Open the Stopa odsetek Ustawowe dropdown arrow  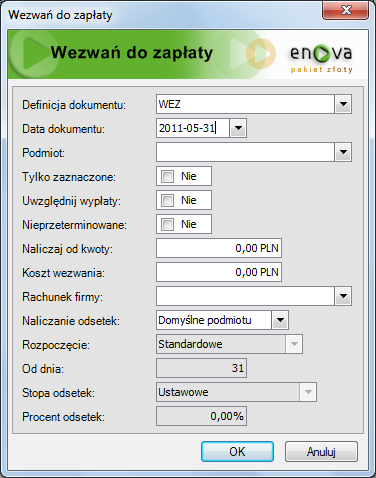[x=308, y=392]
